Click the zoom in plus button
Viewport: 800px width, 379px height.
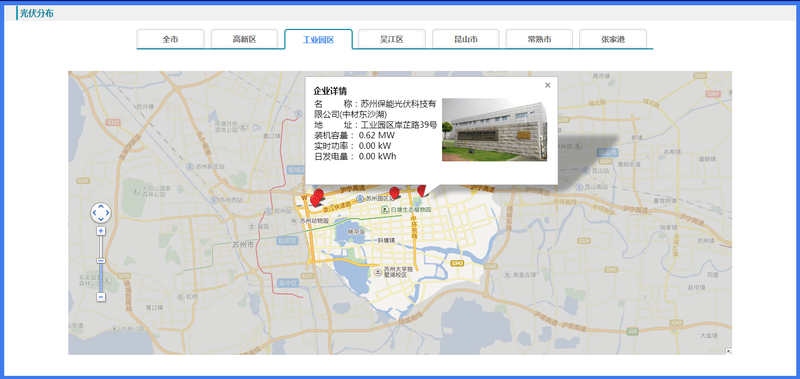(101, 231)
